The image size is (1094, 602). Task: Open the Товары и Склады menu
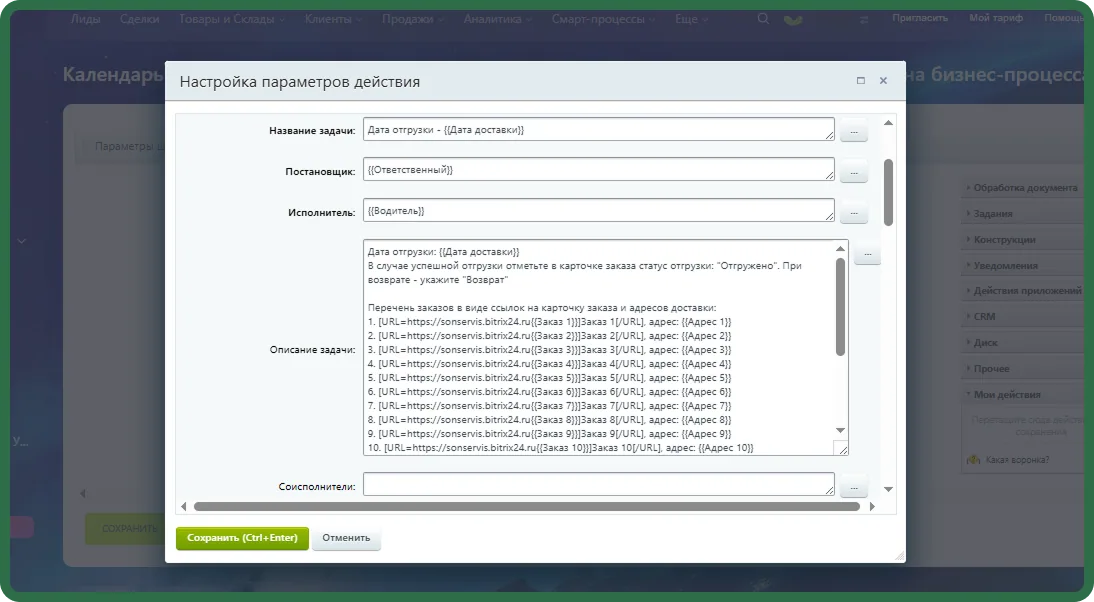[x=232, y=19]
